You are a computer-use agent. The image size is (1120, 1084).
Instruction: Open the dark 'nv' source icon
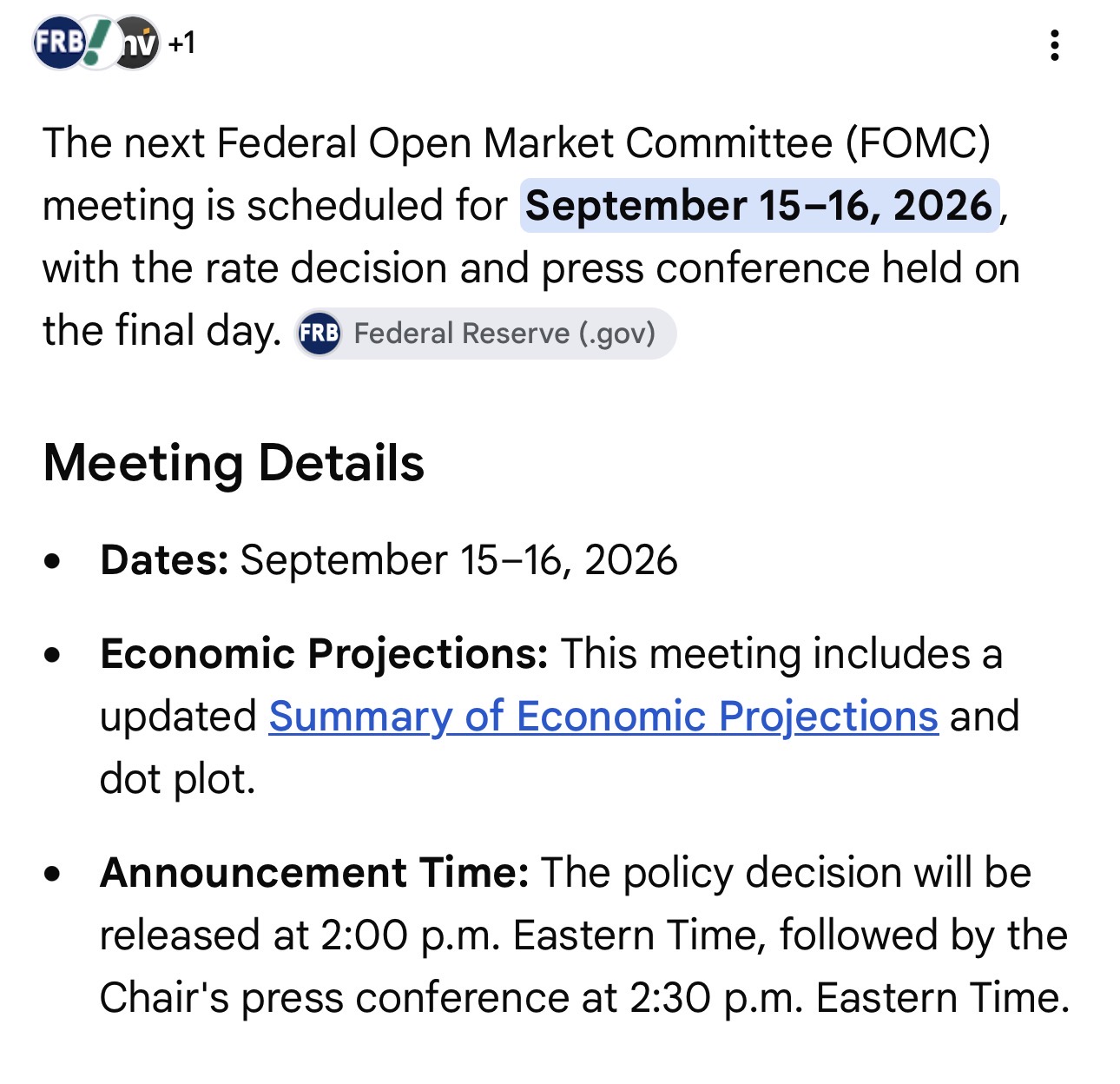coord(138,43)
